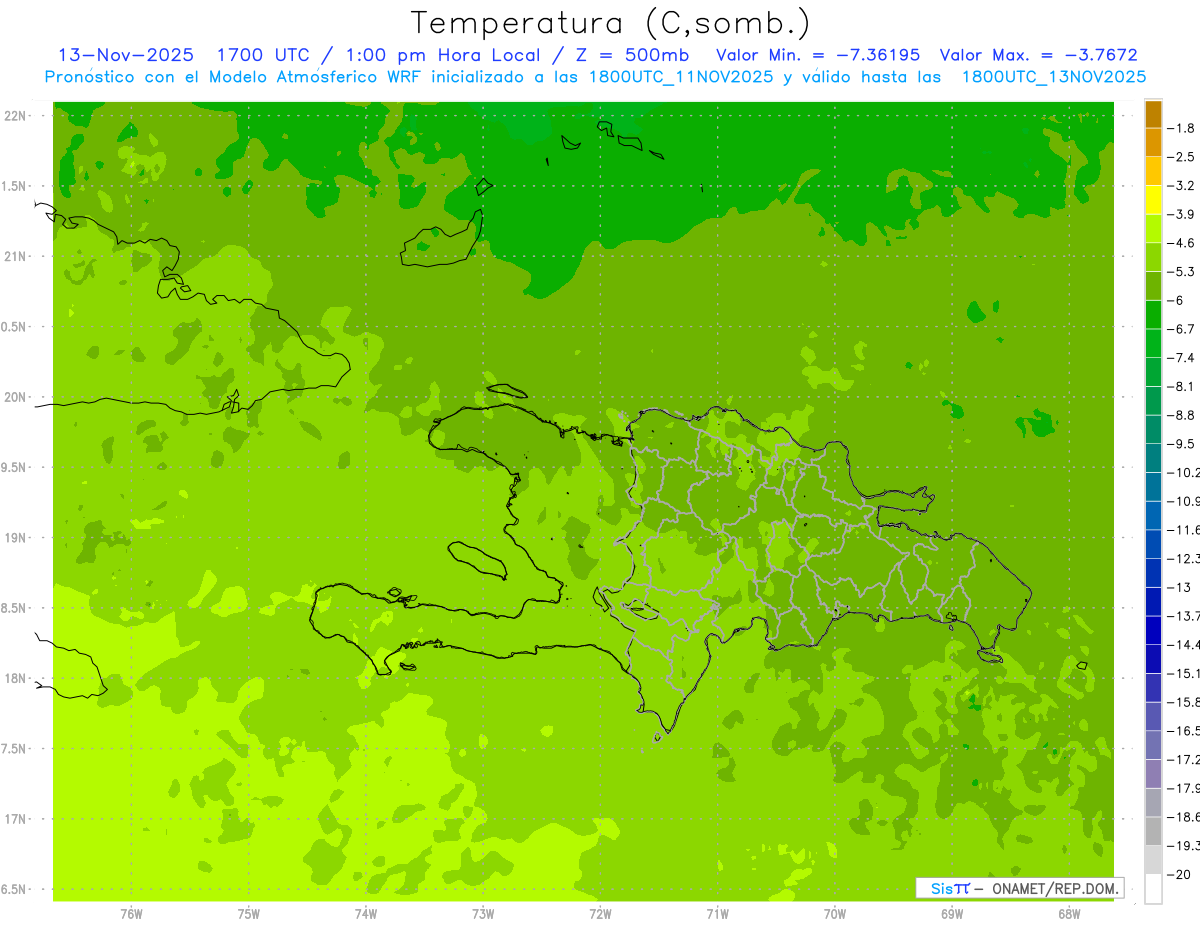
Task: Click the '72W' longitude axis label
Action: point(600,914)
